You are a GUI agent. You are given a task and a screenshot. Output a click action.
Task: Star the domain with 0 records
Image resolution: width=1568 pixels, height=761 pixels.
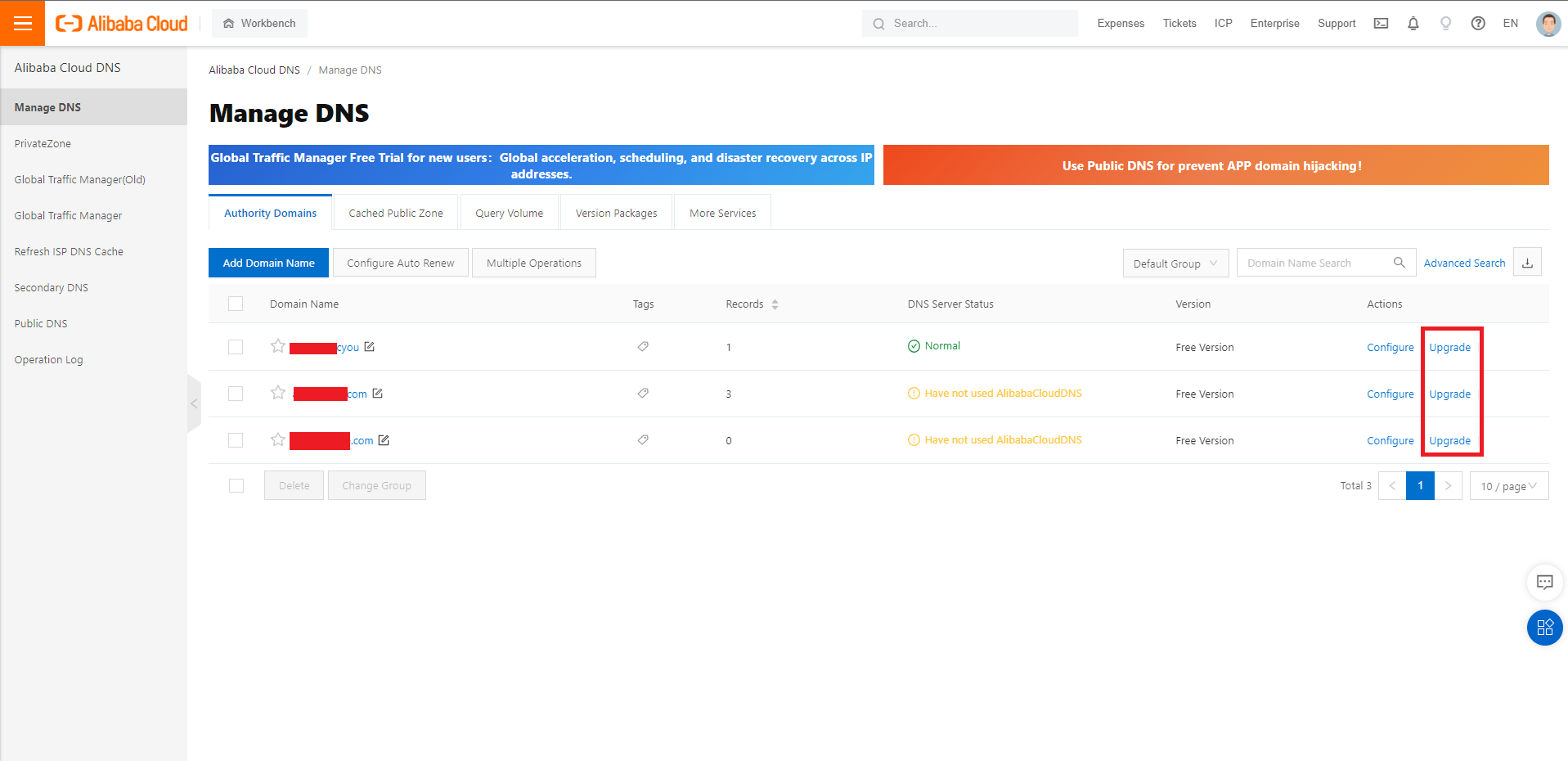point(278,439)
